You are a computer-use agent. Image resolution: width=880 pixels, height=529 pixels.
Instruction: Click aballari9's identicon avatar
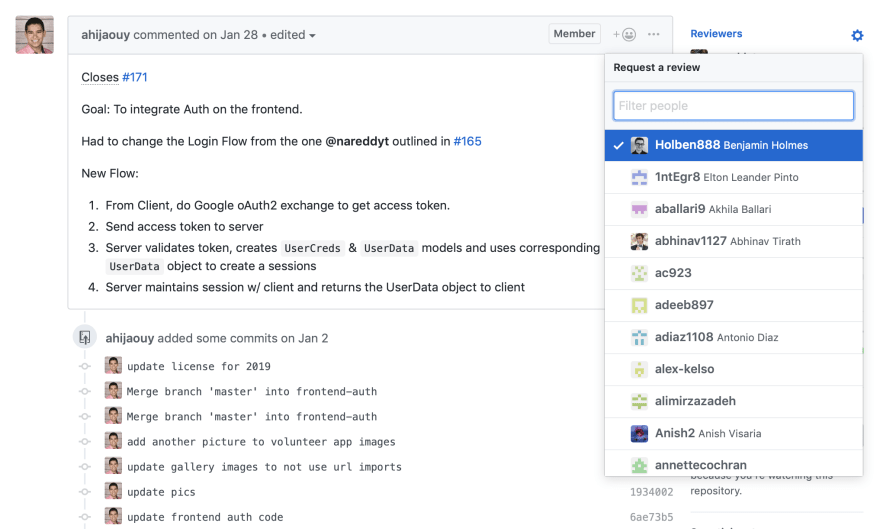[639, 209]
